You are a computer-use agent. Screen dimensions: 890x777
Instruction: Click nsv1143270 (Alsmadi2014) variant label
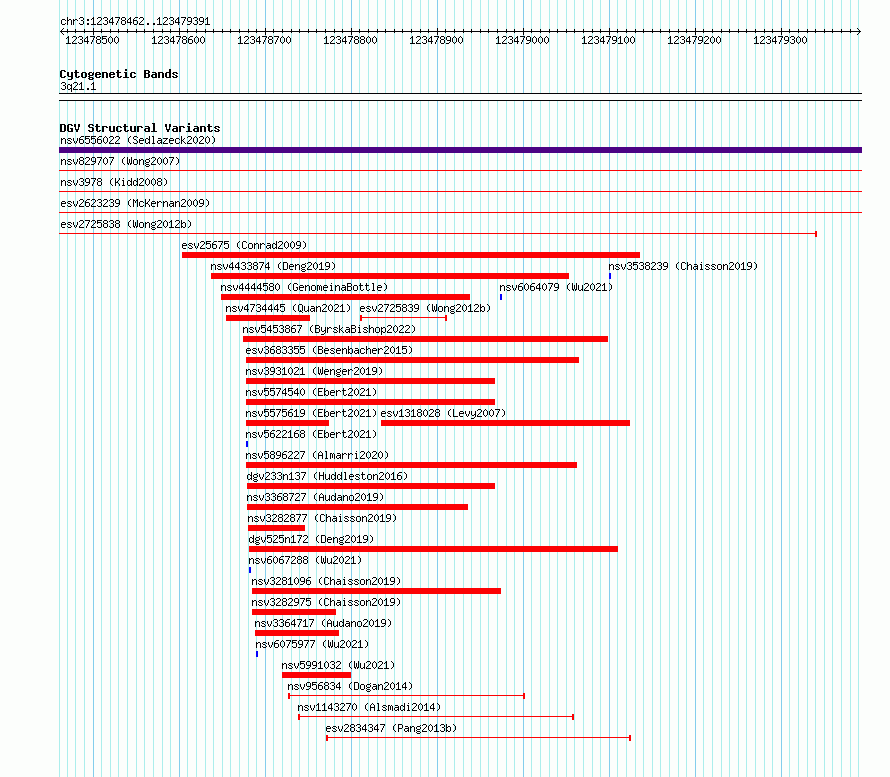pyautogui.click(x=370, y=707)
